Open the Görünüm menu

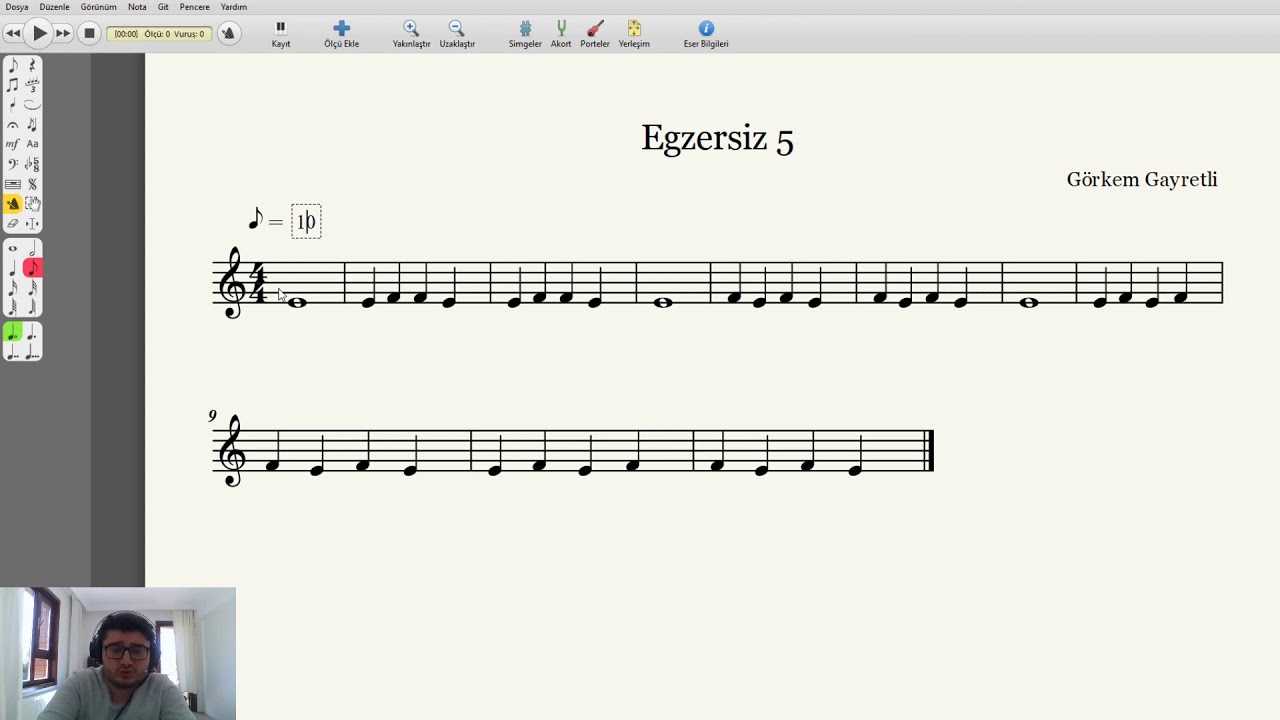coord(99,7)
